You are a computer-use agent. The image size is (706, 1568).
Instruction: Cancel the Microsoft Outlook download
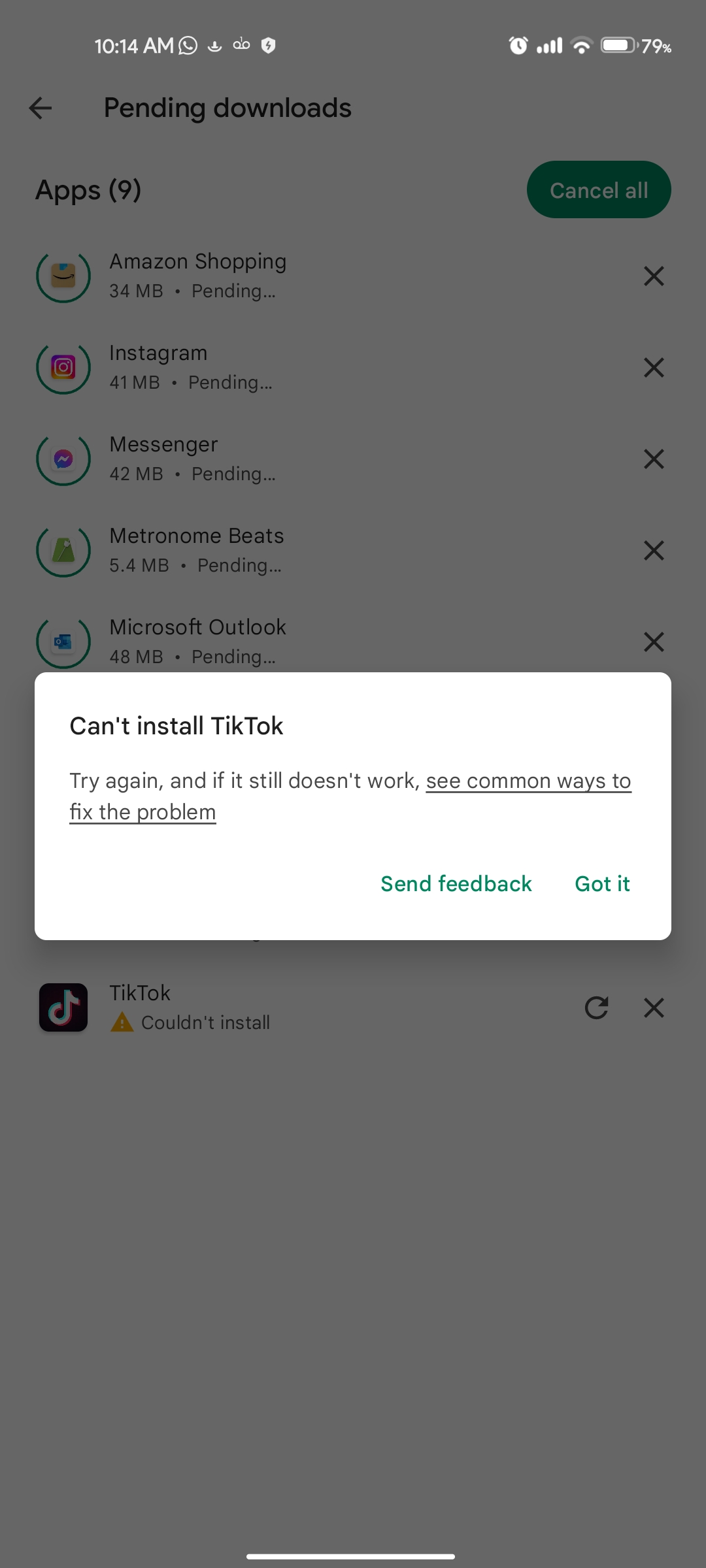pyautogui.click(x=654, y=642)
